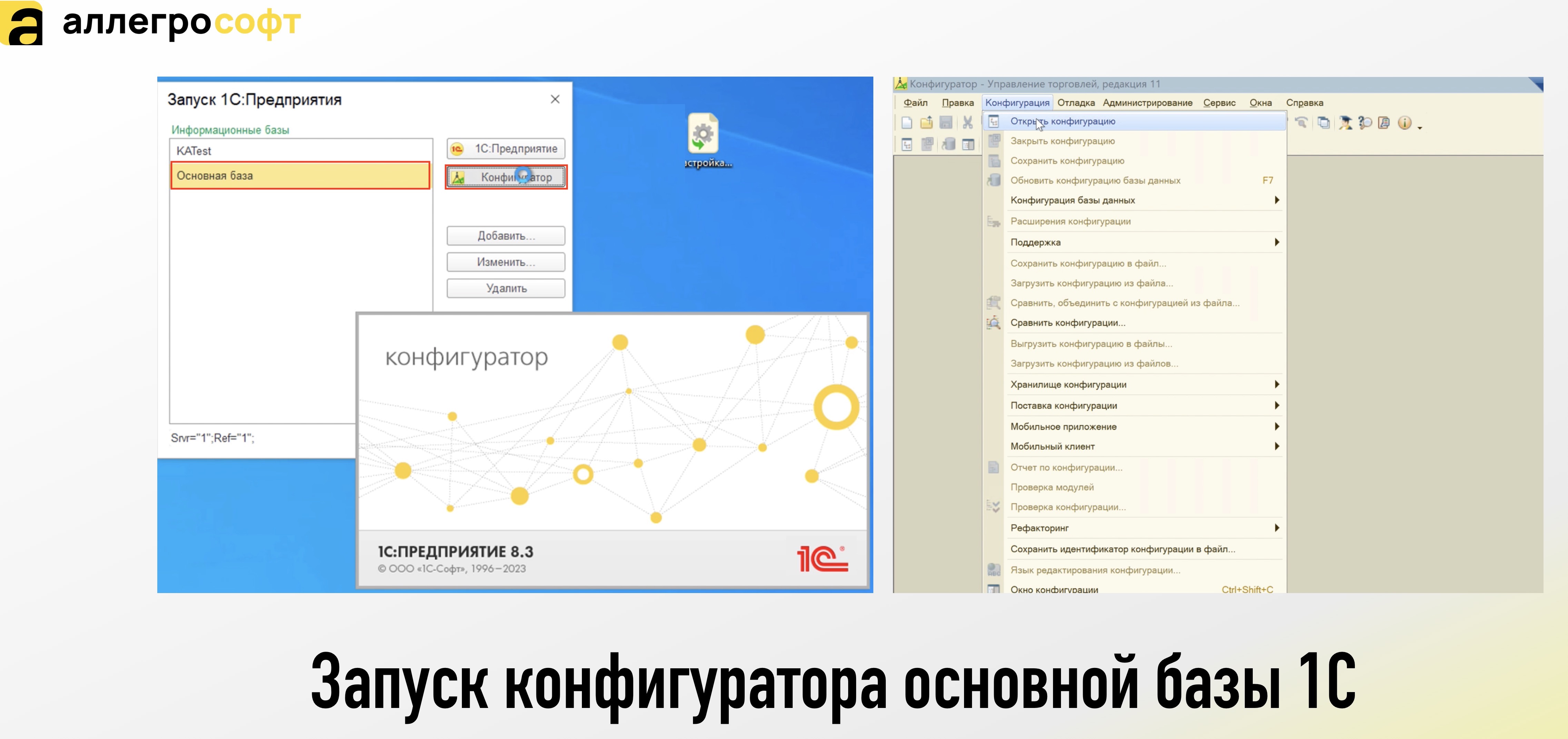Choose Сравнить конфигурации... menu entry

pyautogui.click(x=1135, y=323)
